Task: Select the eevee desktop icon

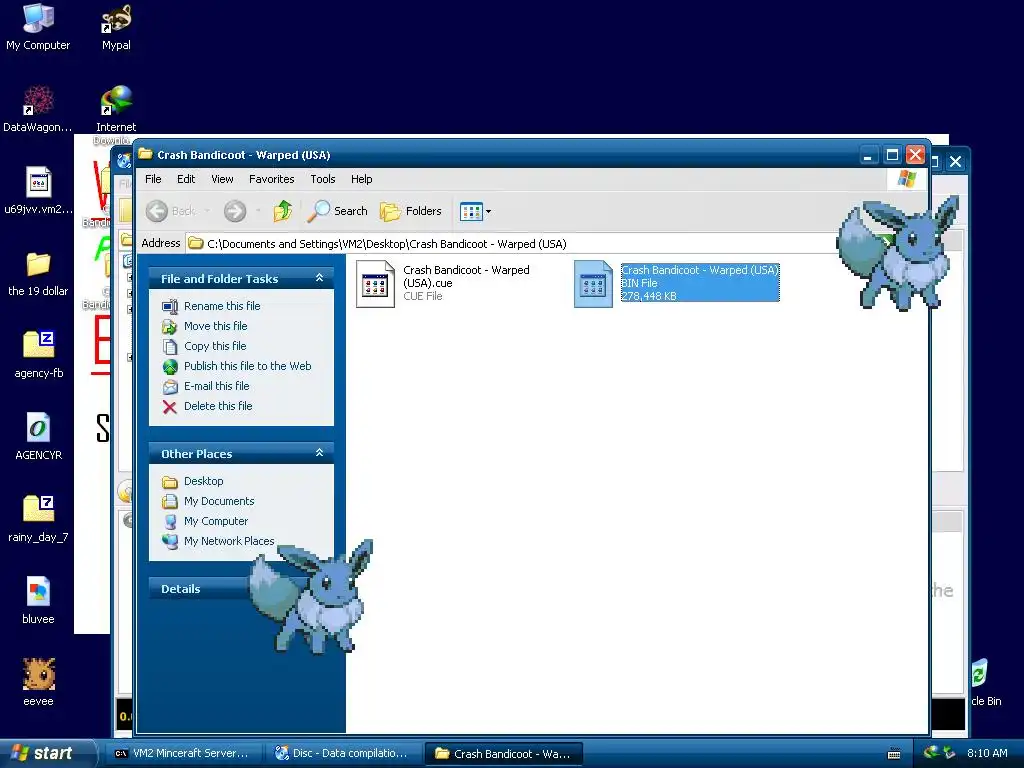Action: pyautogui.click(x=39, y=682)
